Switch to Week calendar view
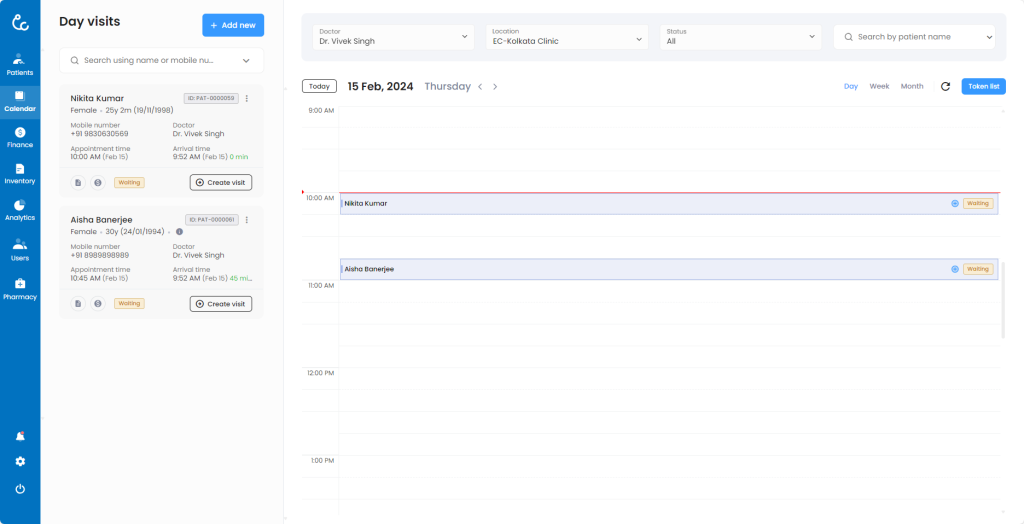The image size is (1024, 524). click(x=879, y=87)
